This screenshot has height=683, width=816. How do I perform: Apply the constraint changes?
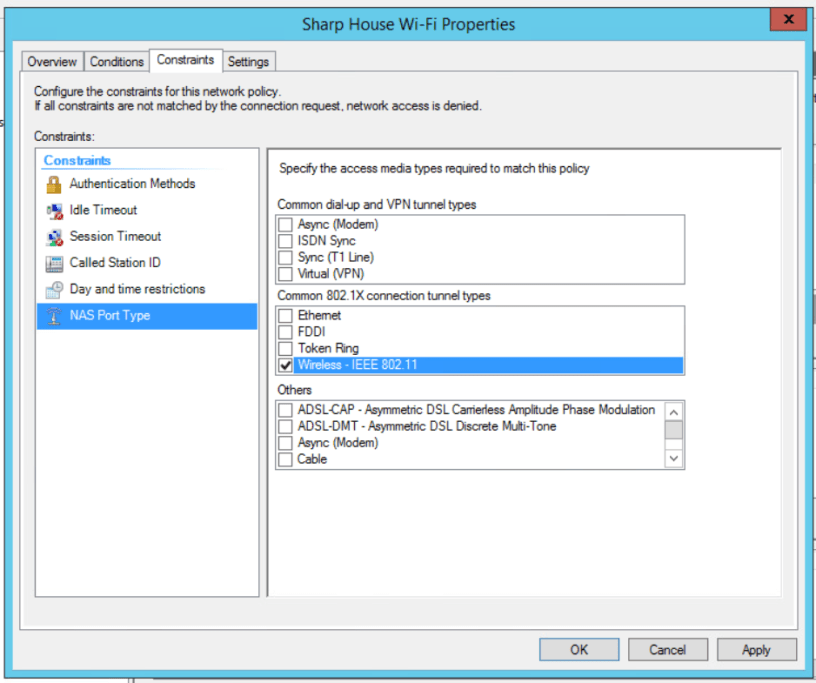tap(756, 649)
